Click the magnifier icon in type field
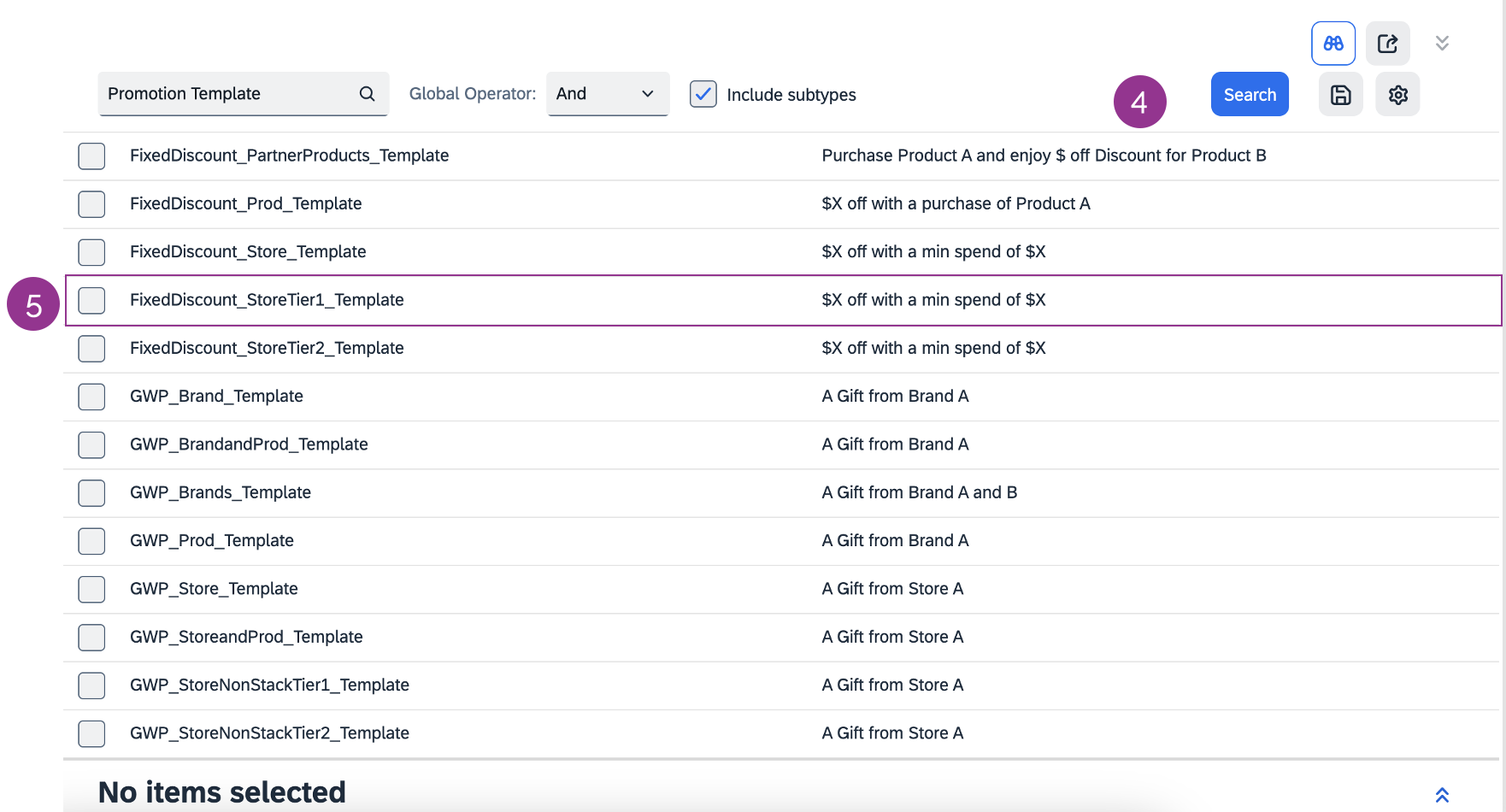1506x812 pixels. pos(367,94)
